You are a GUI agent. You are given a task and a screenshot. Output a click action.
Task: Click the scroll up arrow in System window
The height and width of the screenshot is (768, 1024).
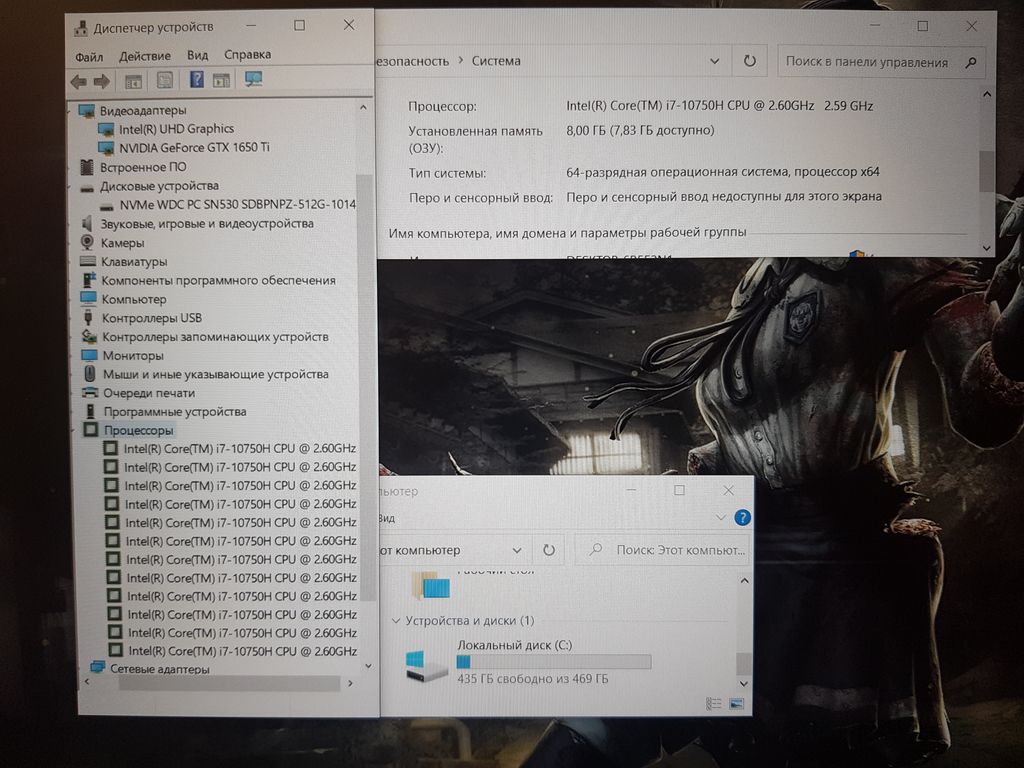[x=987, y=95]
